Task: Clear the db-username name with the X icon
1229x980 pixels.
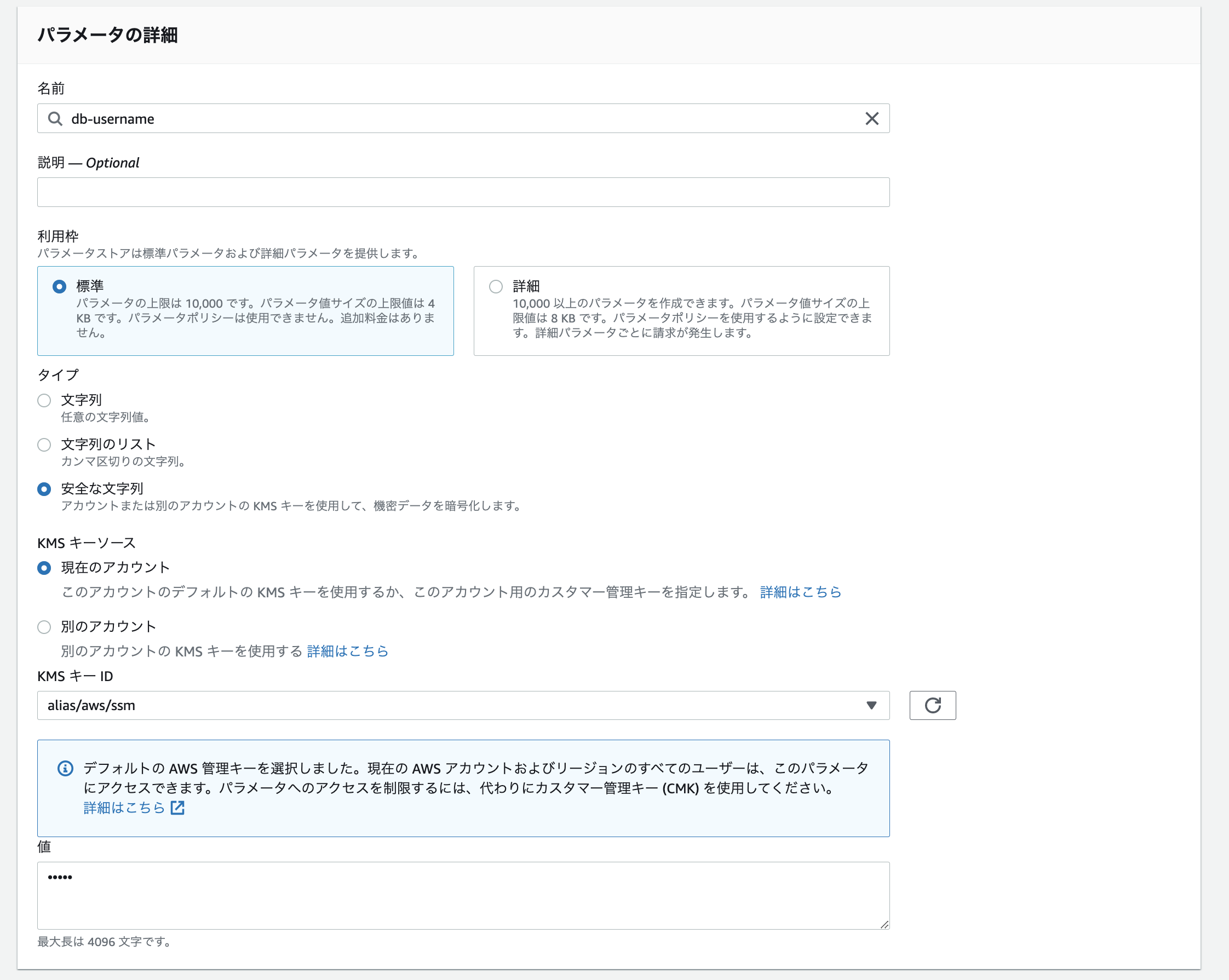Action: coord(871,118)
